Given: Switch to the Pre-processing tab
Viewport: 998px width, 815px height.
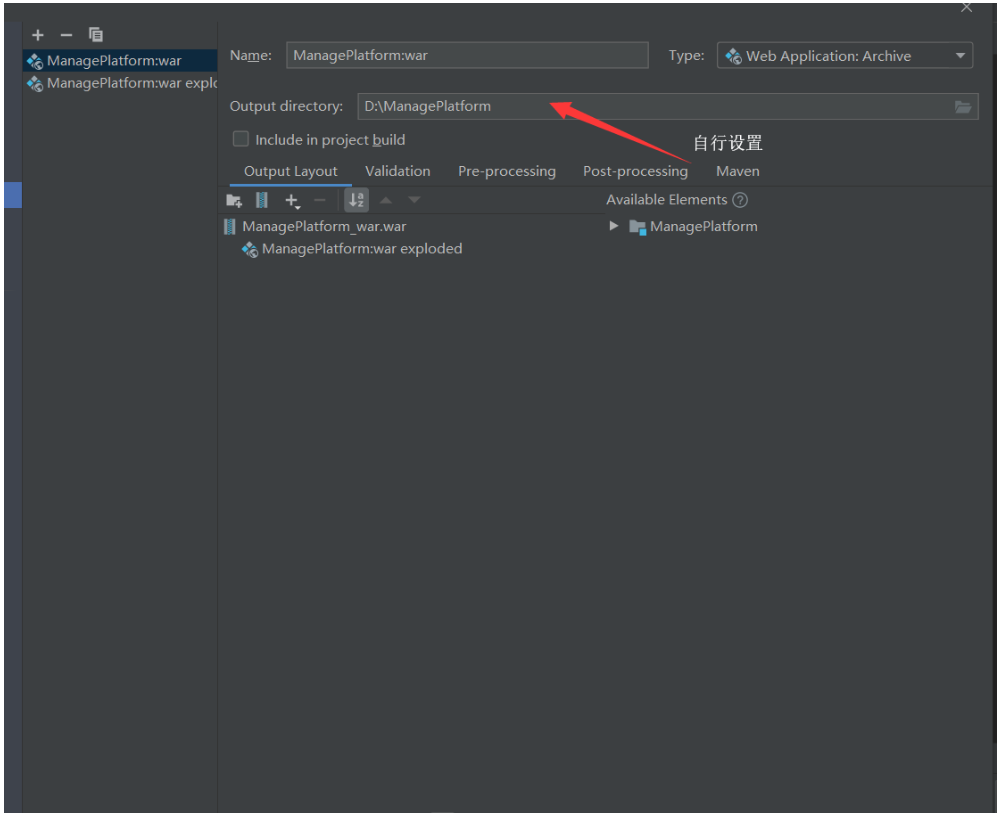Looking at the screenshot, I should coord(506,171).
